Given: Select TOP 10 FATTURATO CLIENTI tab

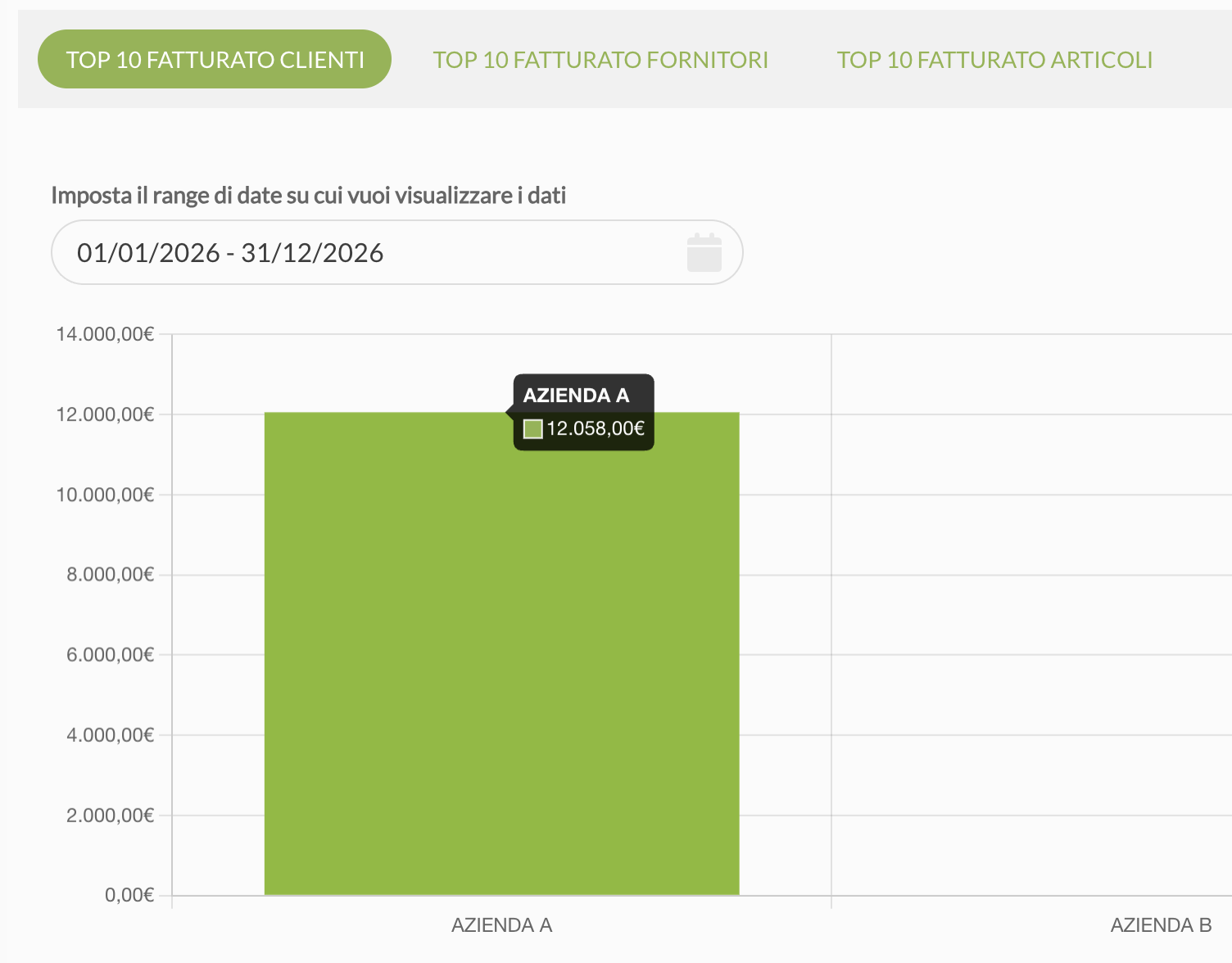Looking at the screenshot, I should (215, 59).
